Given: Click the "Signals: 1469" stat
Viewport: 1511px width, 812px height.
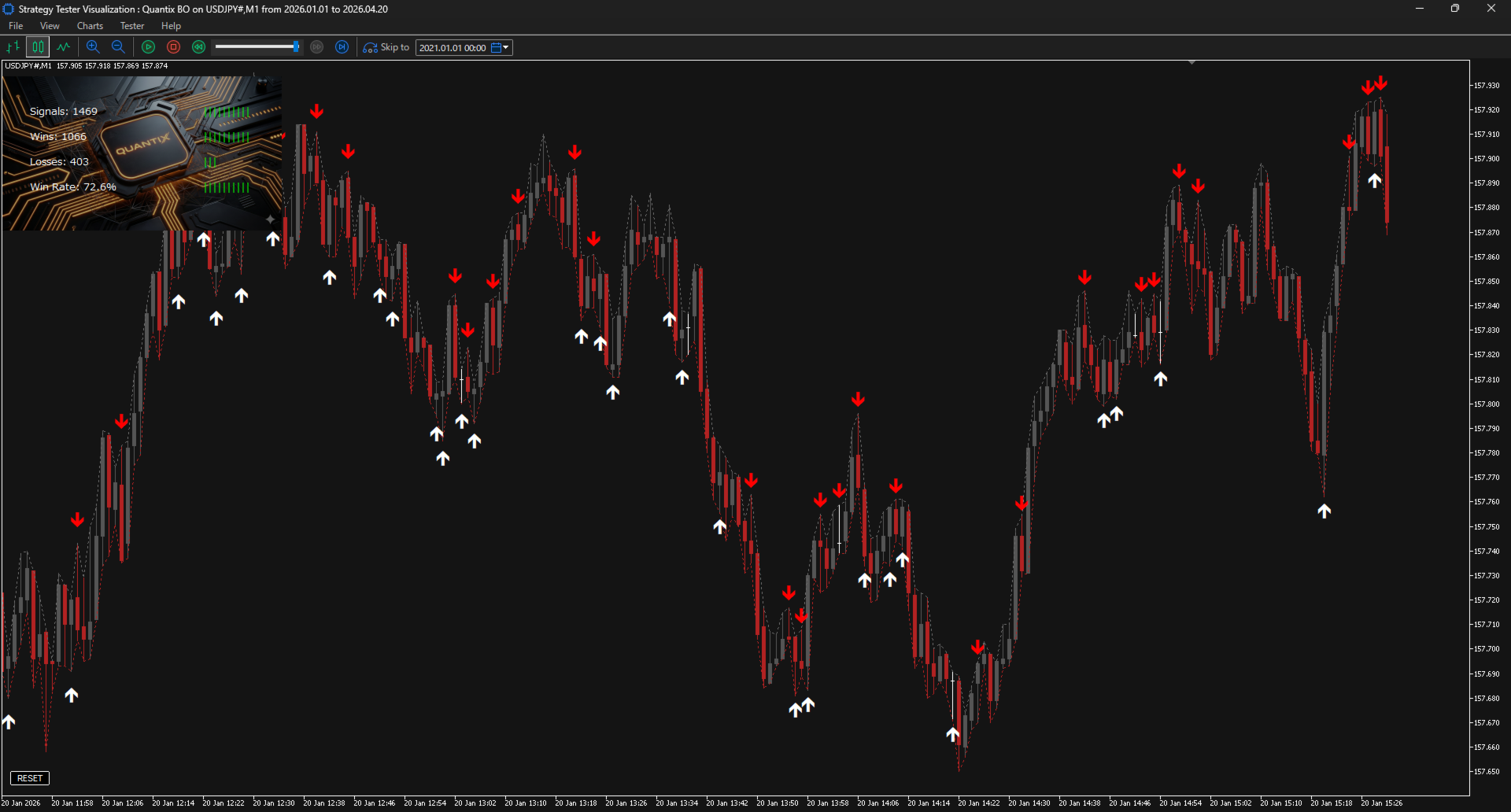Looking at the screenshot, I should point(64,112).
